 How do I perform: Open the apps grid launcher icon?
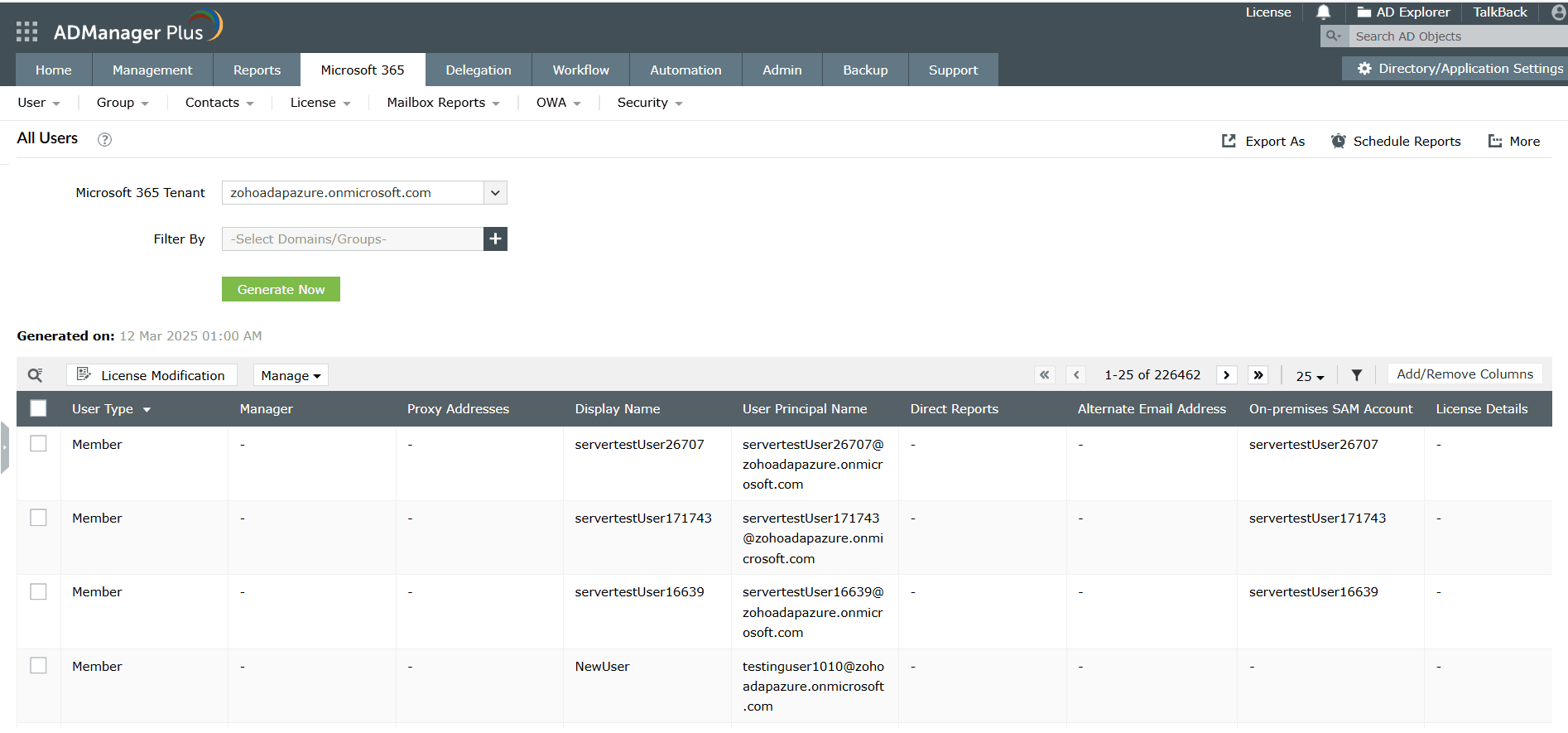(x=26, y=31)
